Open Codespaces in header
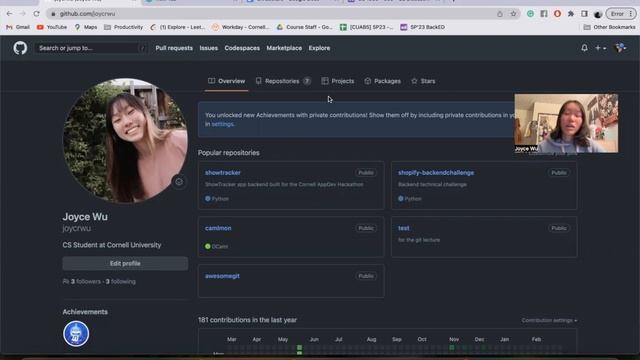640x360 pixels. (242, 48)
